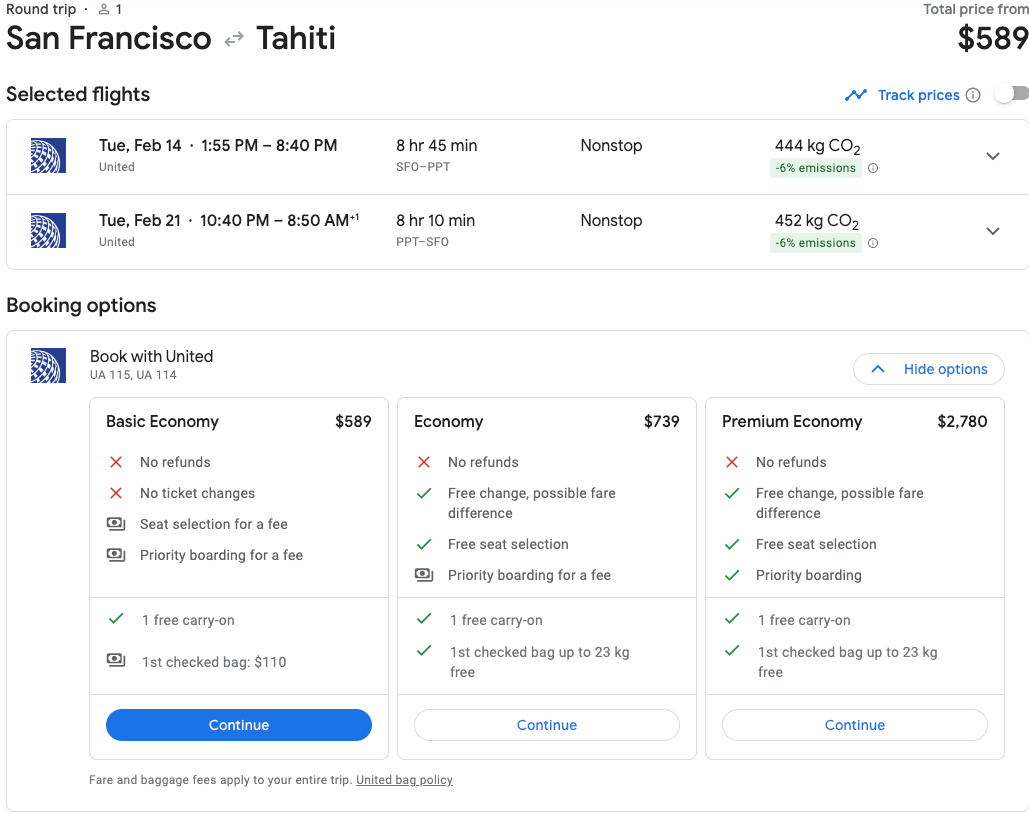Image resolution: width=1029 pixels, height=813 pixels.
Task: Continue with Premium Economy fare
Action: point(855,725)
